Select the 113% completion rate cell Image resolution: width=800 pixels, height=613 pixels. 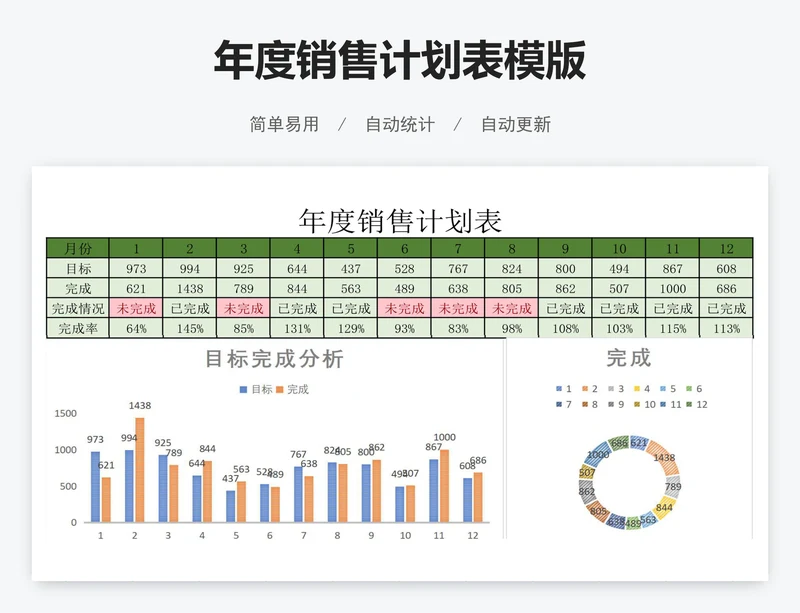tap(727, 328)
